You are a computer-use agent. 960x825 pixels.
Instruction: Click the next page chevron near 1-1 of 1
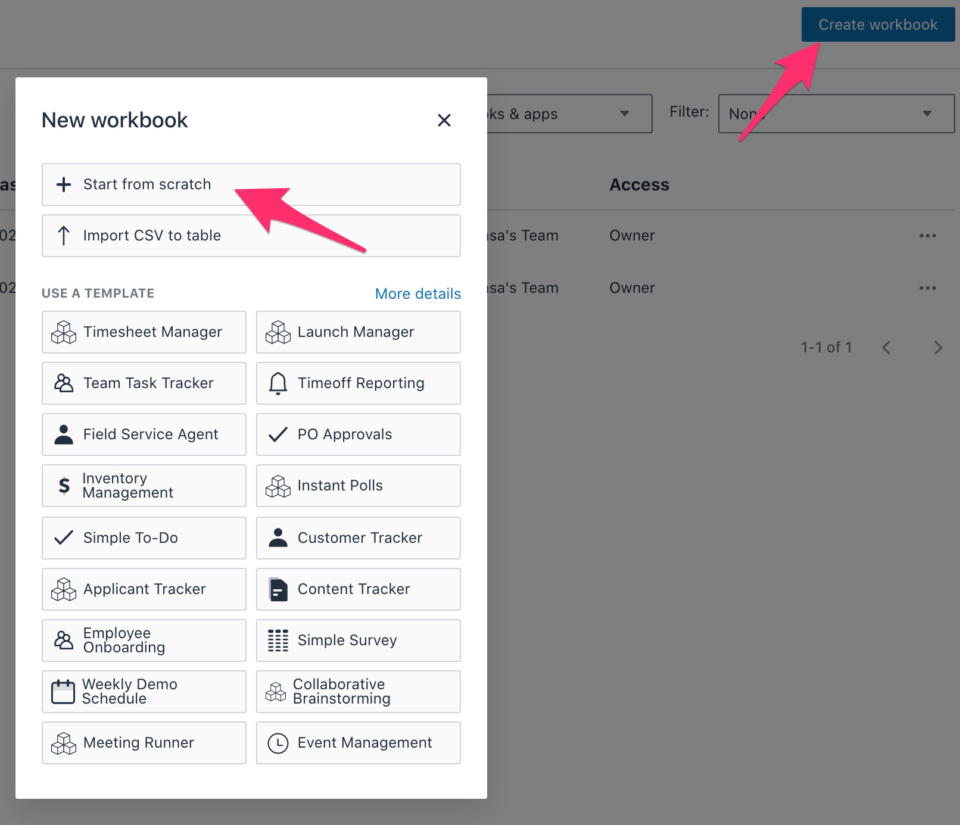938,347
